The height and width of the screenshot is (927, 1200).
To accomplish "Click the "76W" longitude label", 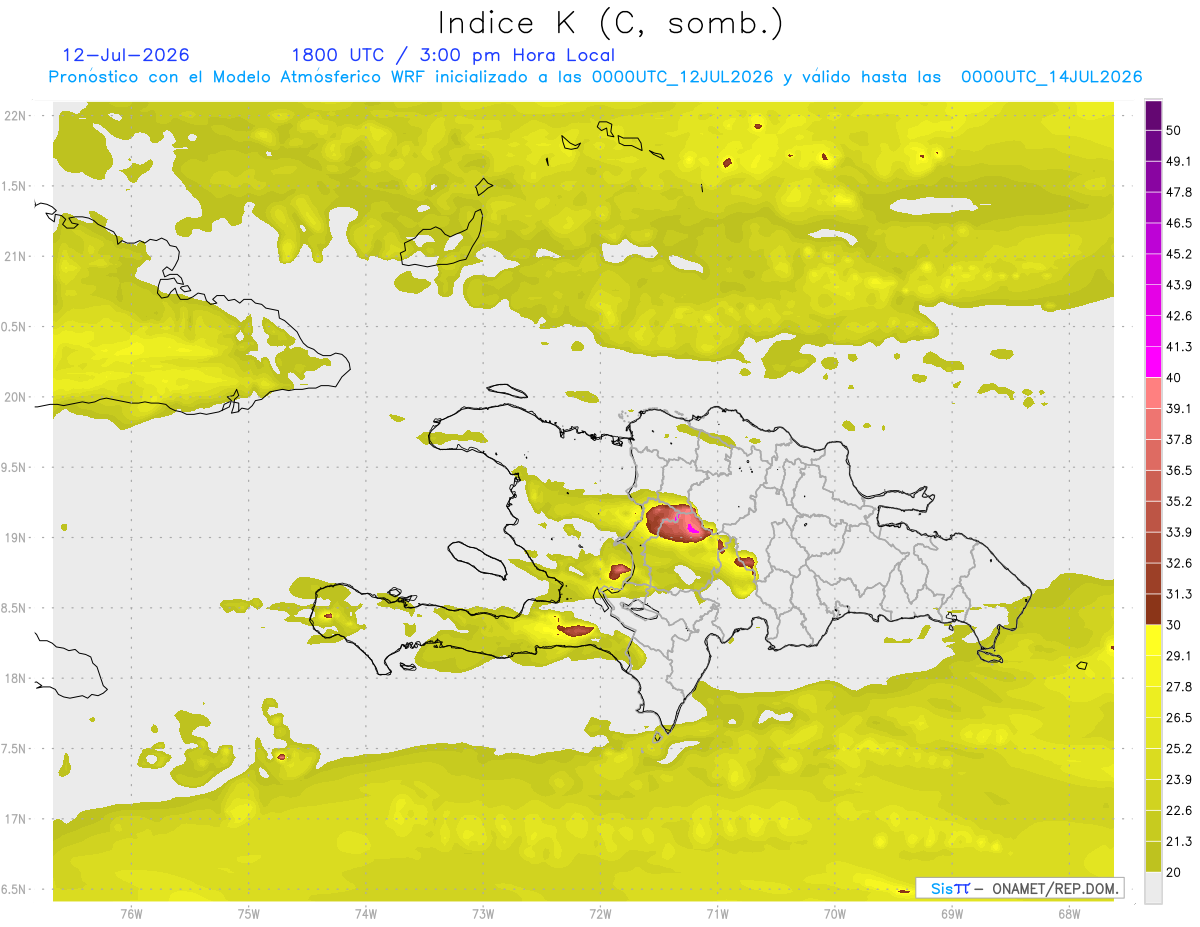I will (x=131, y=913).
